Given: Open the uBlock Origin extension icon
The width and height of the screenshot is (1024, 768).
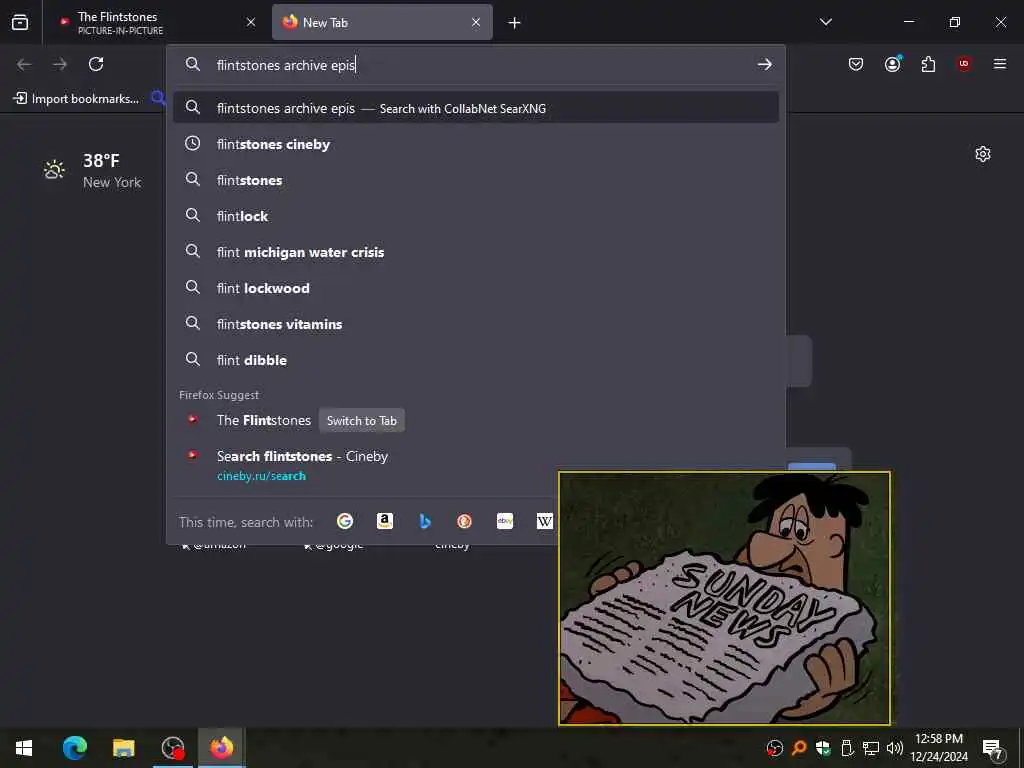Looking at the screenshot, I should point(964,64).
